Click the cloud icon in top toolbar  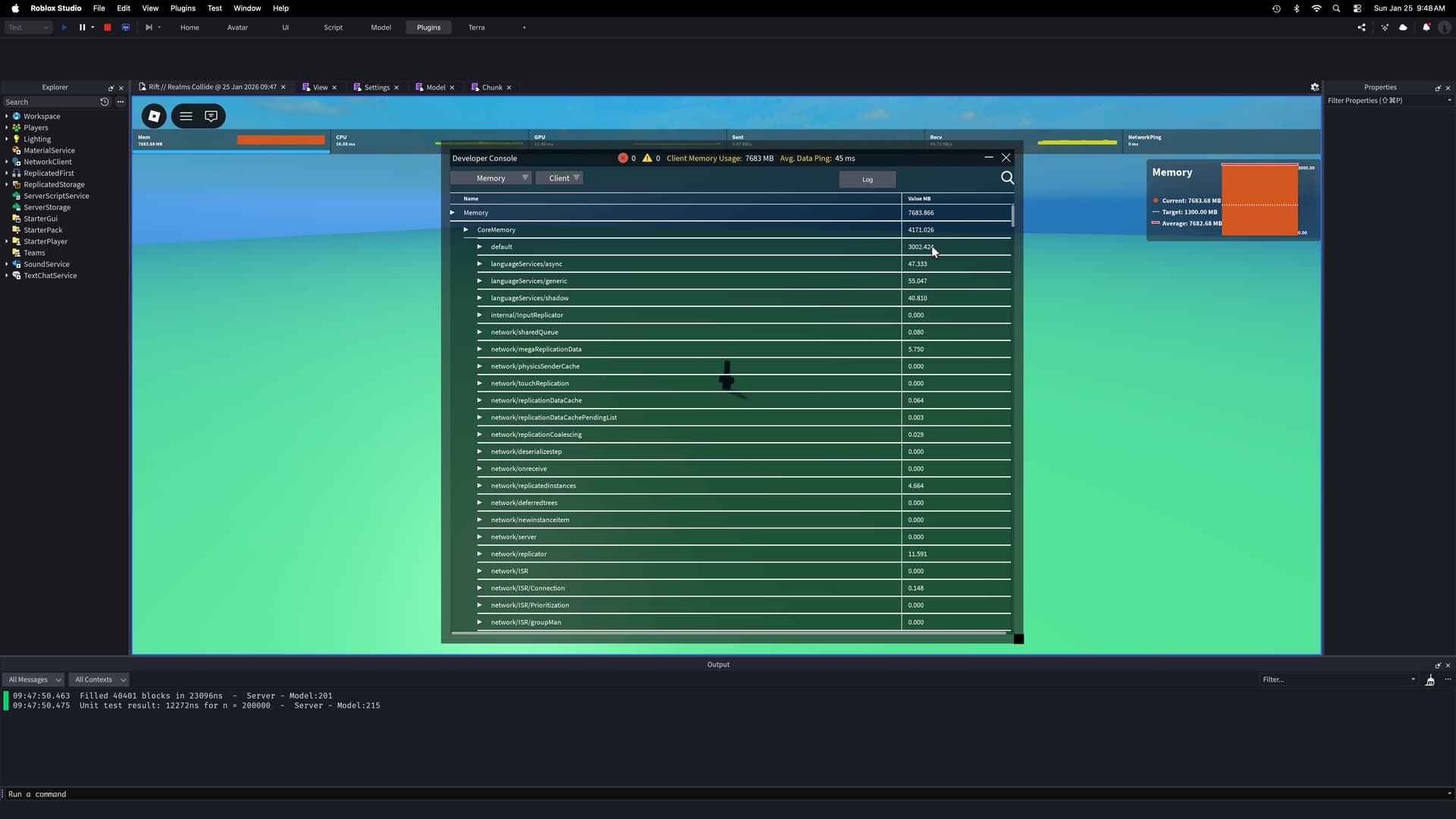pyautogui.click(x=1404, y=27)
